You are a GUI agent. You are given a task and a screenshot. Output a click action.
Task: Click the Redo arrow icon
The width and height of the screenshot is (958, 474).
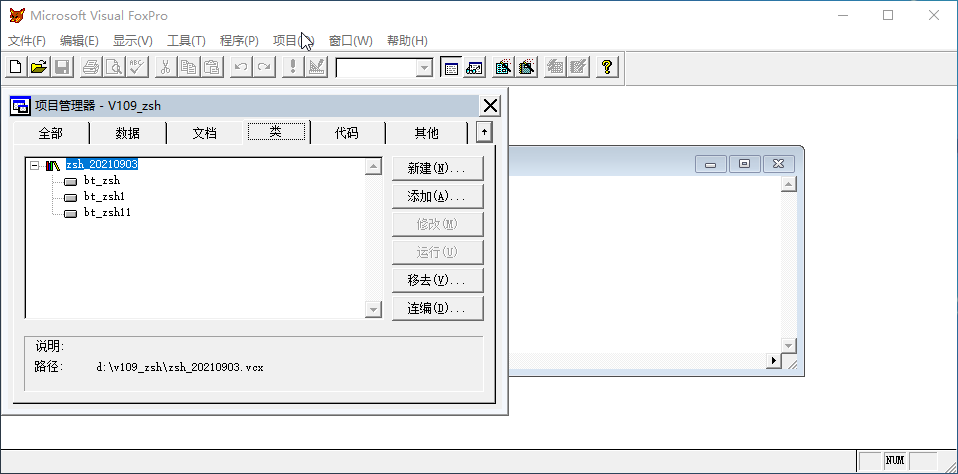pos(264,67)
